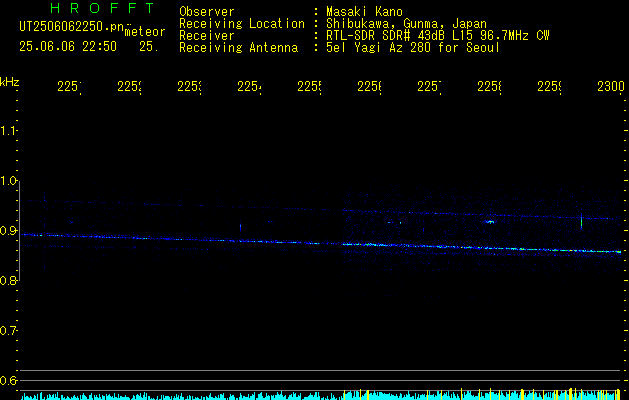Click the 0.8 frequency axis label
The width and height of the screenshot is (629, 400).
[x=8, y=280]
